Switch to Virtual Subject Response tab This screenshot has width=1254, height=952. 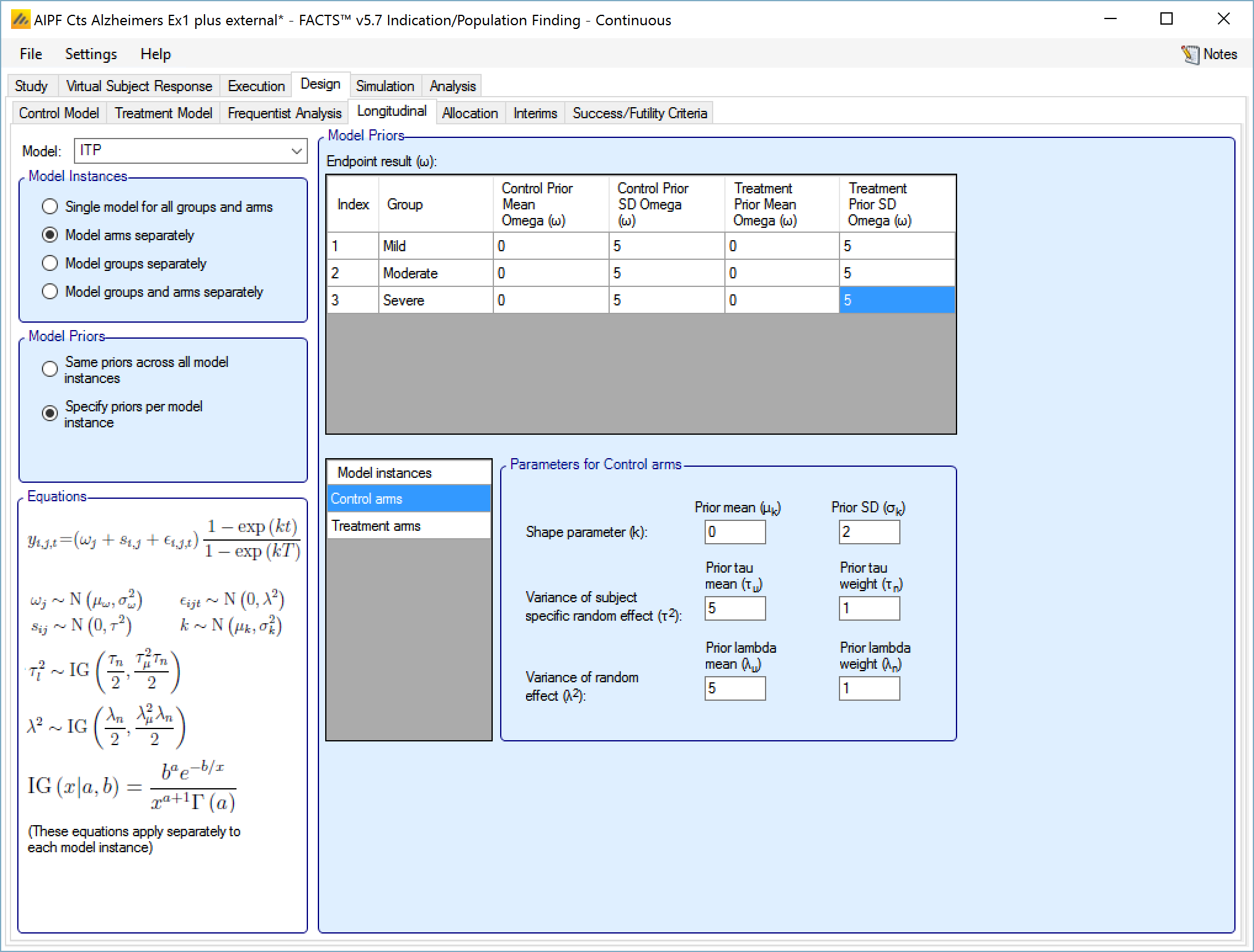pyautogui.click(x=139, y=86)
